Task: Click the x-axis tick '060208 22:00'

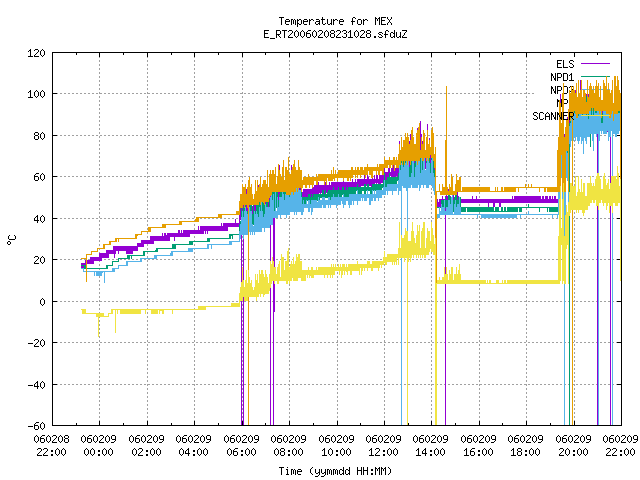Action: (x=52, y=446)
